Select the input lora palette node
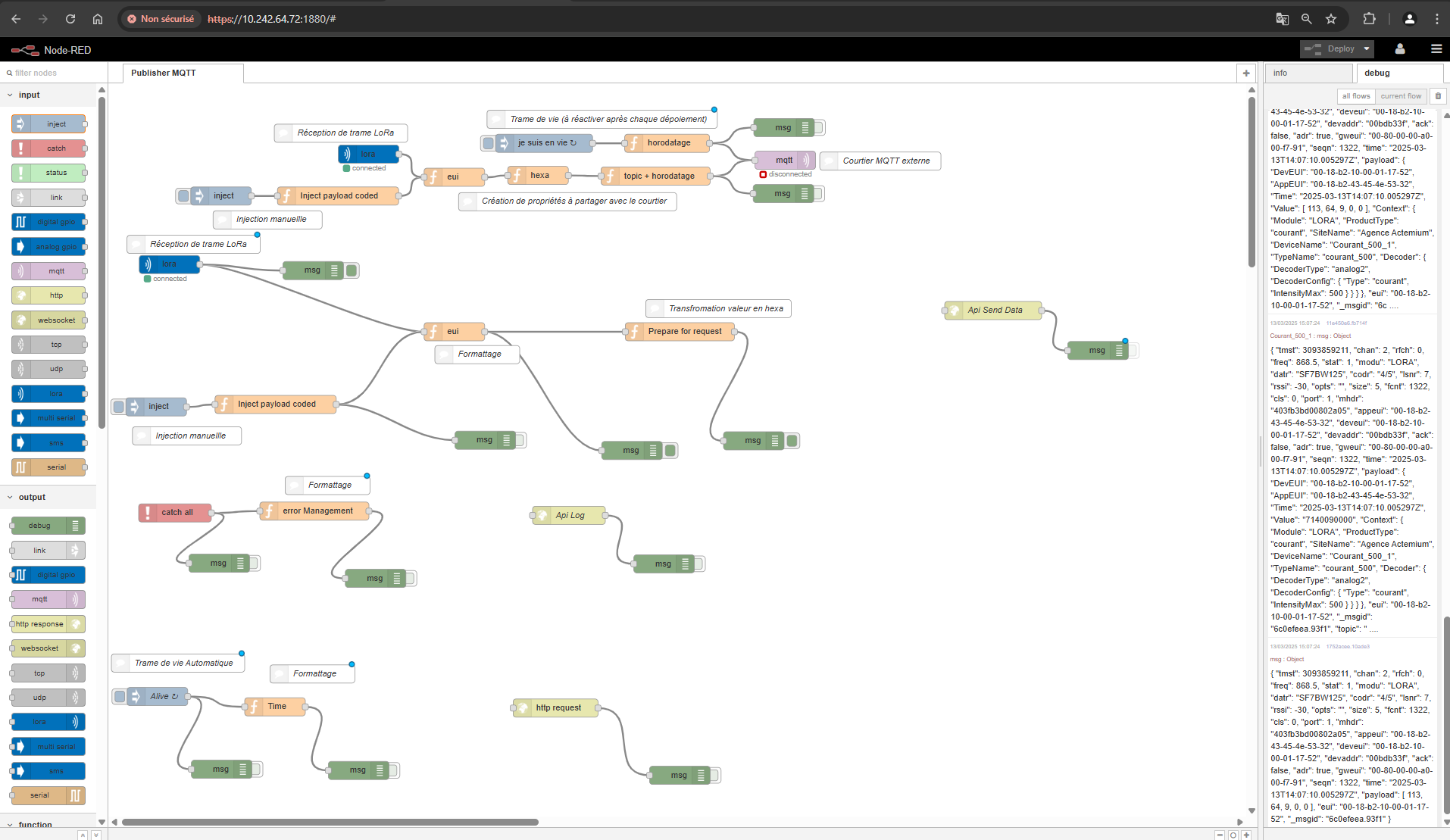The height and width of the screenshot is (840, 1450). click(x=48, y=394)
